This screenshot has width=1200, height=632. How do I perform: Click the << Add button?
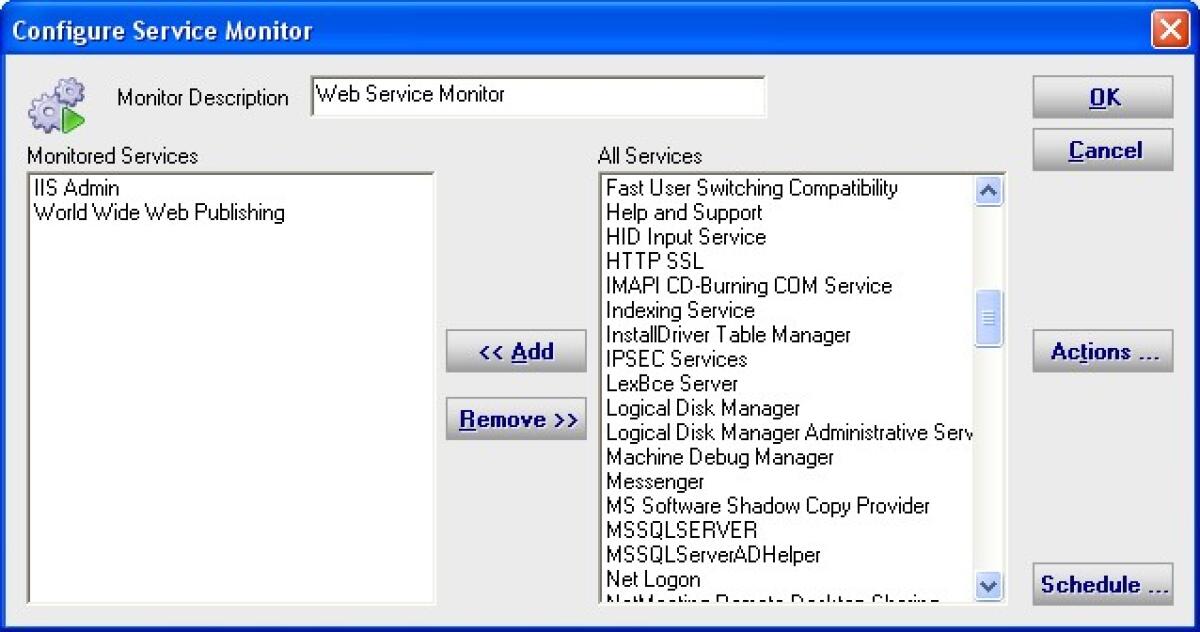click(x=516, y=351)
